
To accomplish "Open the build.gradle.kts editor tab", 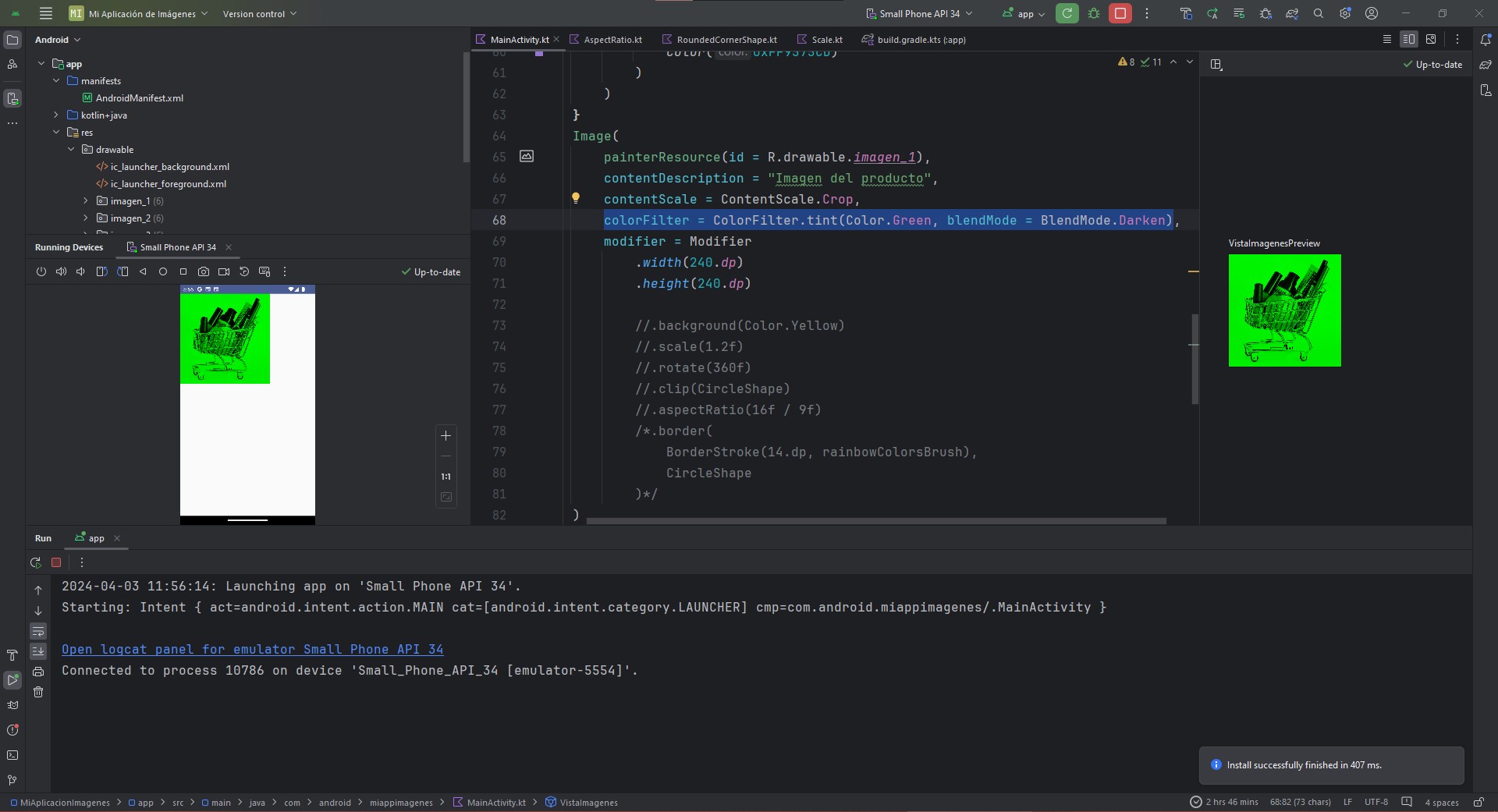I will pyautogui.click(x=920, y=40).
